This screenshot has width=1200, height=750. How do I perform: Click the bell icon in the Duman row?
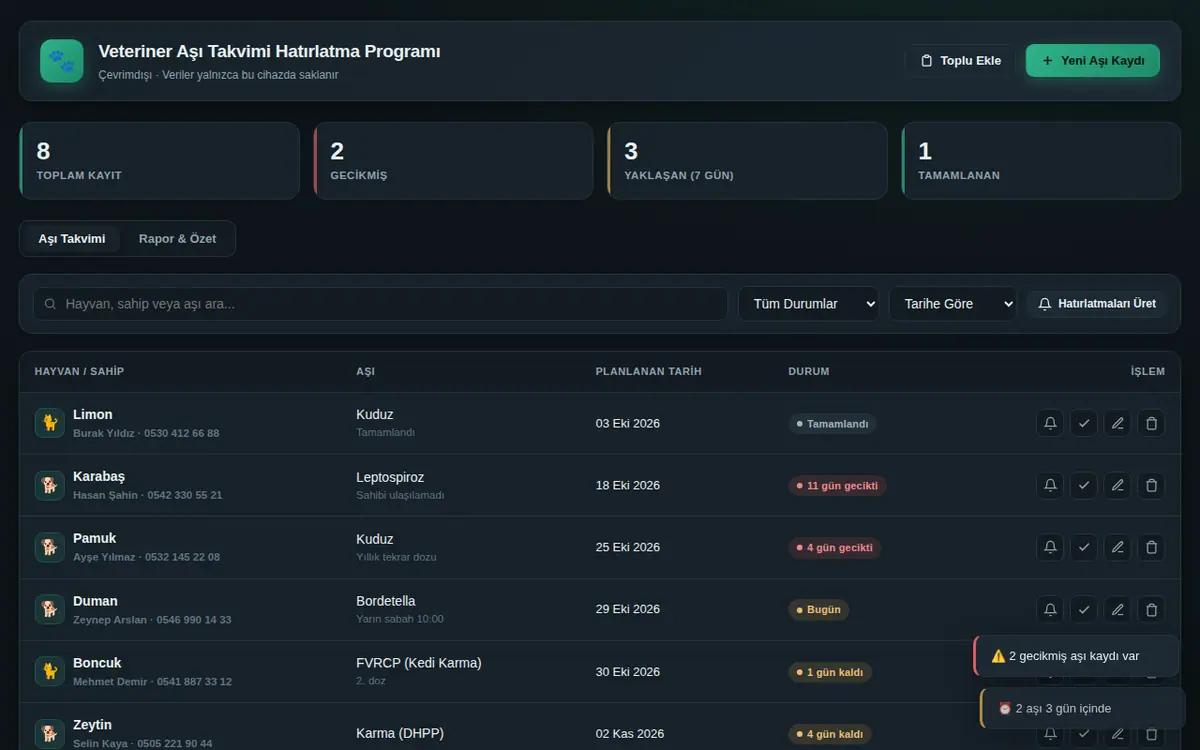pyautogui.click(x=1050, y=609)
